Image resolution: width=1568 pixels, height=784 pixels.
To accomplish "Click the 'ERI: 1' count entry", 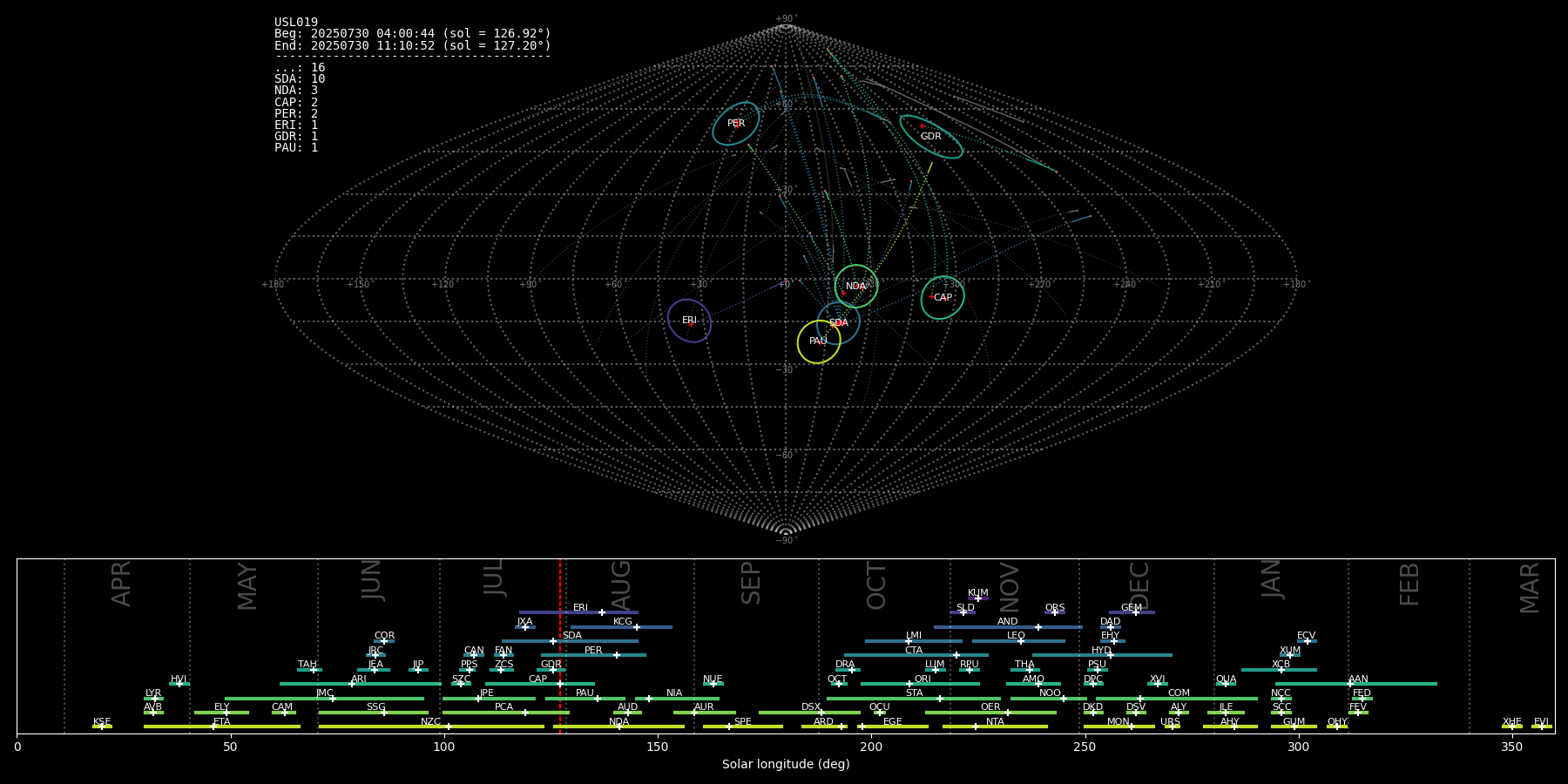I will [x=296, y=125].
